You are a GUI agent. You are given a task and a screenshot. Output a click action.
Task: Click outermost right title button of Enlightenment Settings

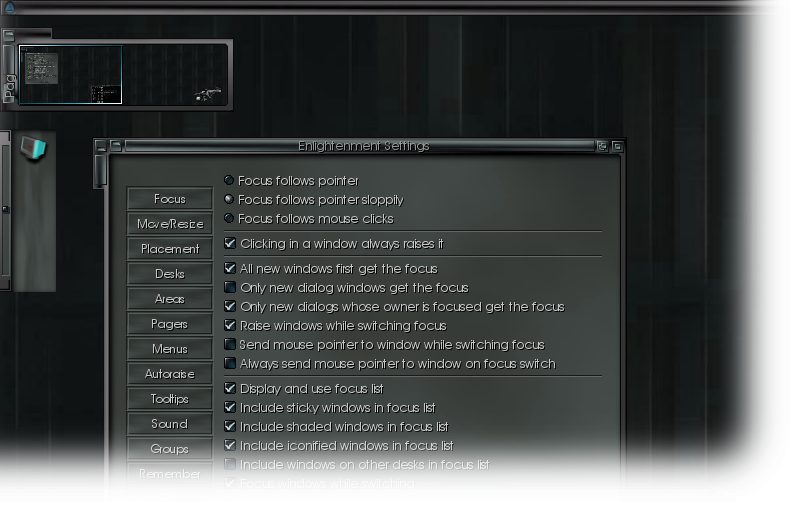(x=617, y=146)
